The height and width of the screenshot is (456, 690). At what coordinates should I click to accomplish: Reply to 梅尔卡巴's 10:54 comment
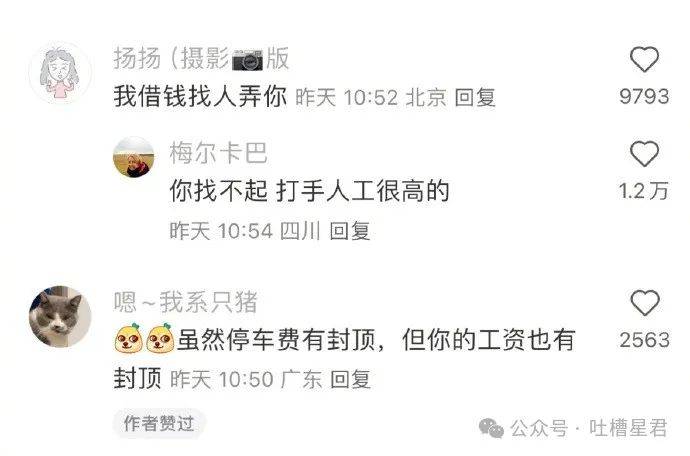pos(350,231)
